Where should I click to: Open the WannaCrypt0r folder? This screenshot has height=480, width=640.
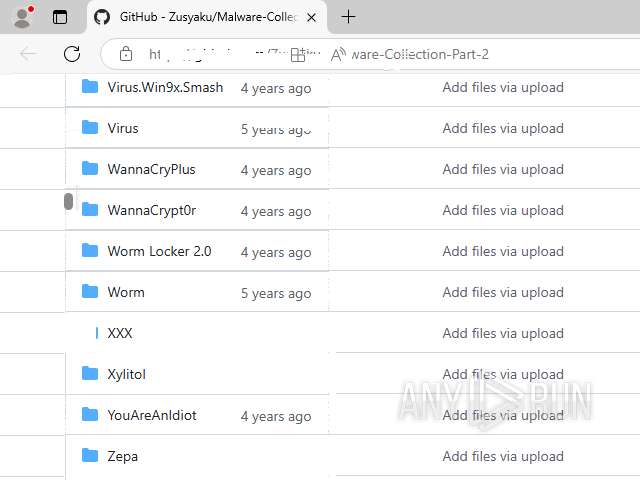pyautogui.click(x=152, y=210)
